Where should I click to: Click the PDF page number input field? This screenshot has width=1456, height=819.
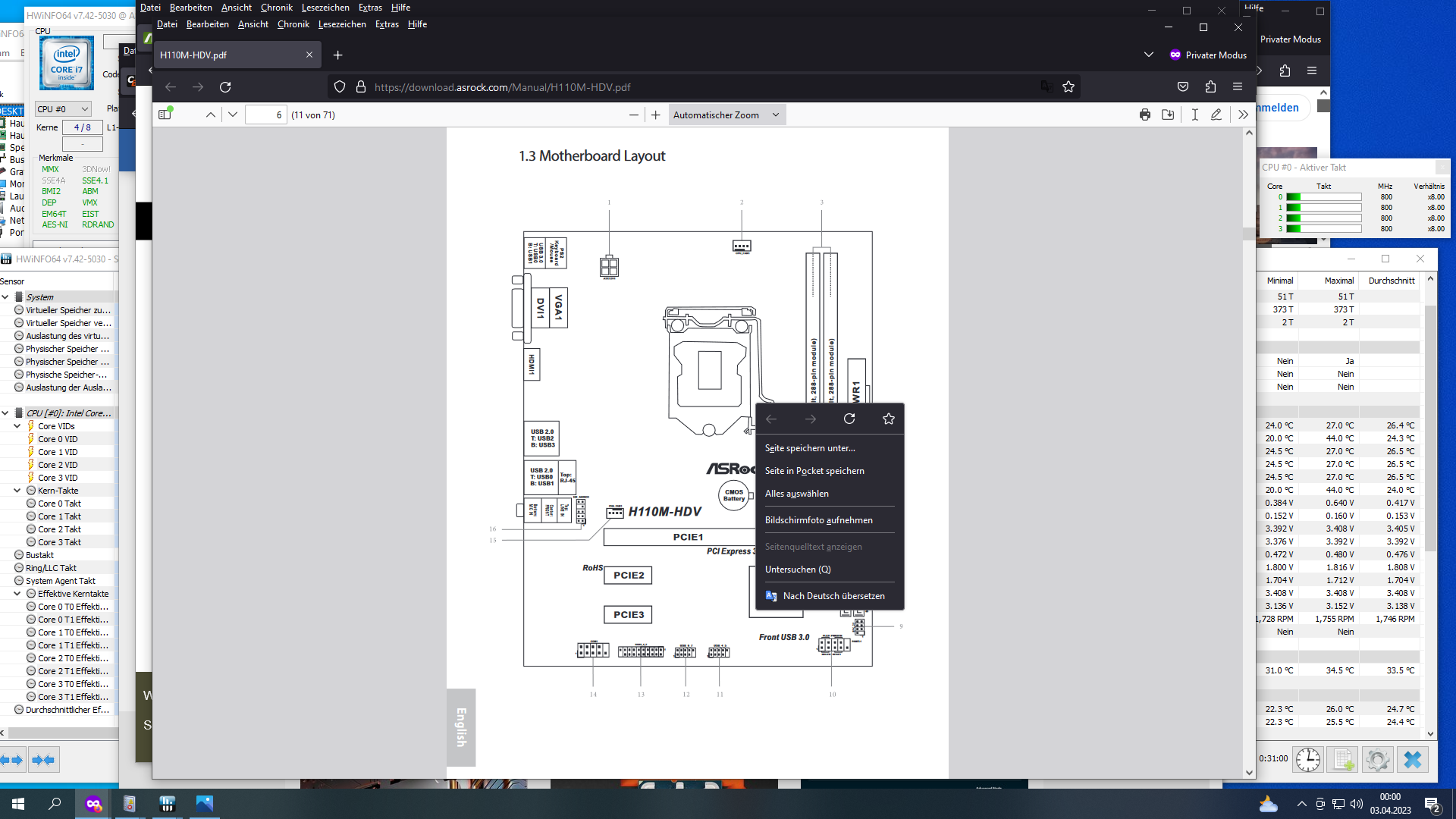tap(265, 115)
